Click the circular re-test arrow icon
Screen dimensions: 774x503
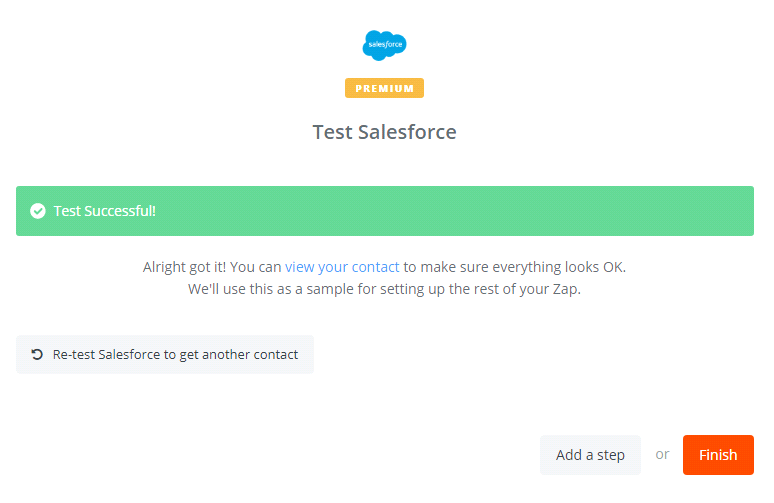[37, 354]
